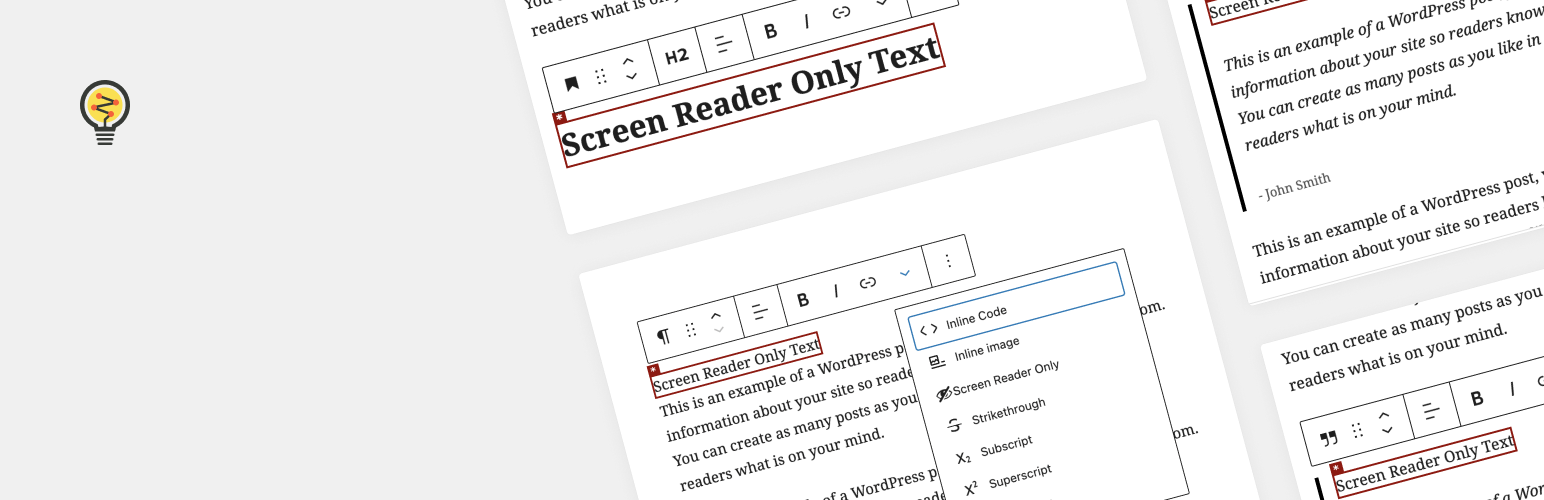Toggle italic in the quote toolbar
The height and width of the screenshot is (500, 1544).
coord(1512,388)
